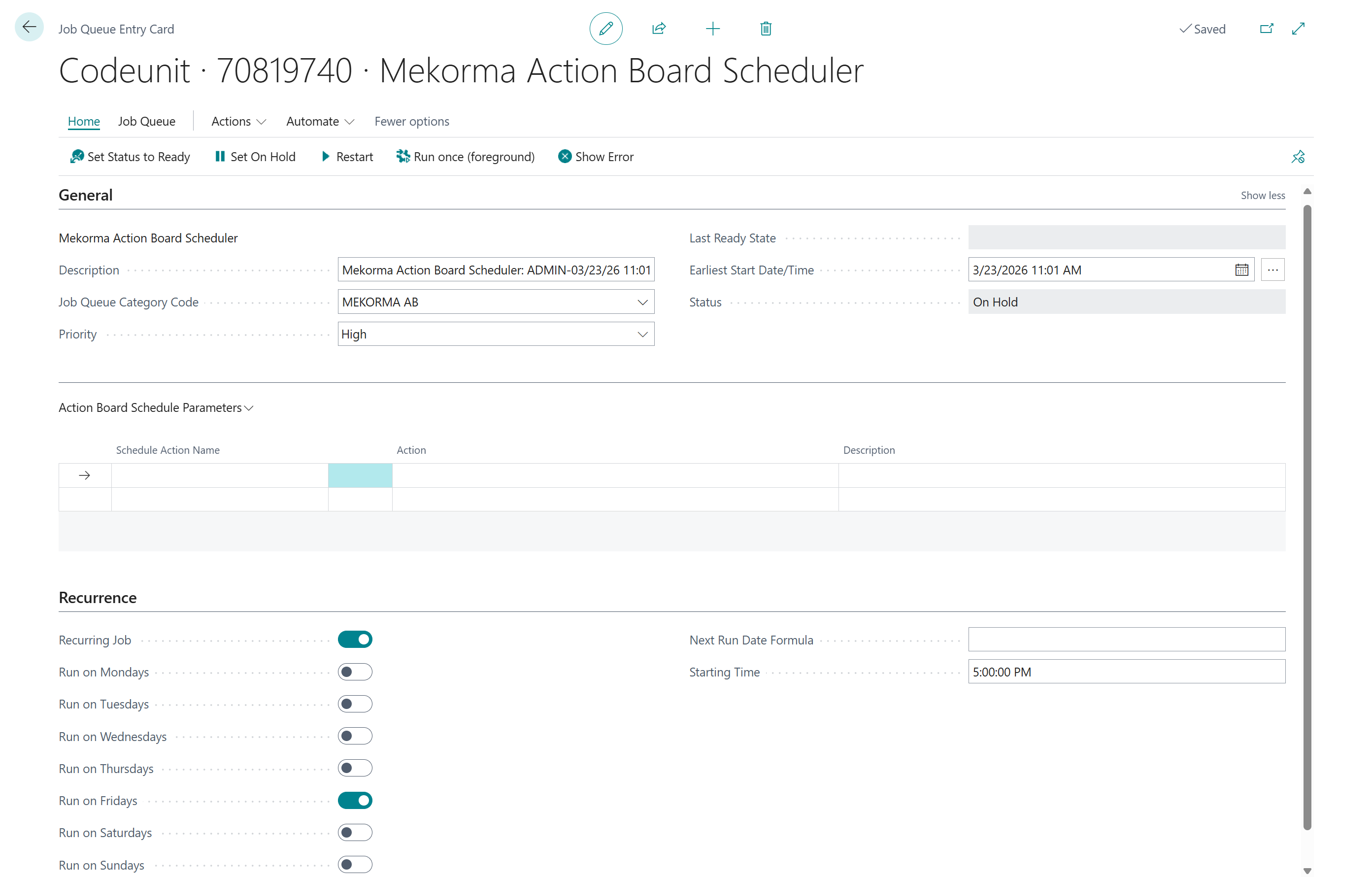The width and height of the screenshot is (1372, 877).
Task: Click the Starting Time field
Action: 1127,672
